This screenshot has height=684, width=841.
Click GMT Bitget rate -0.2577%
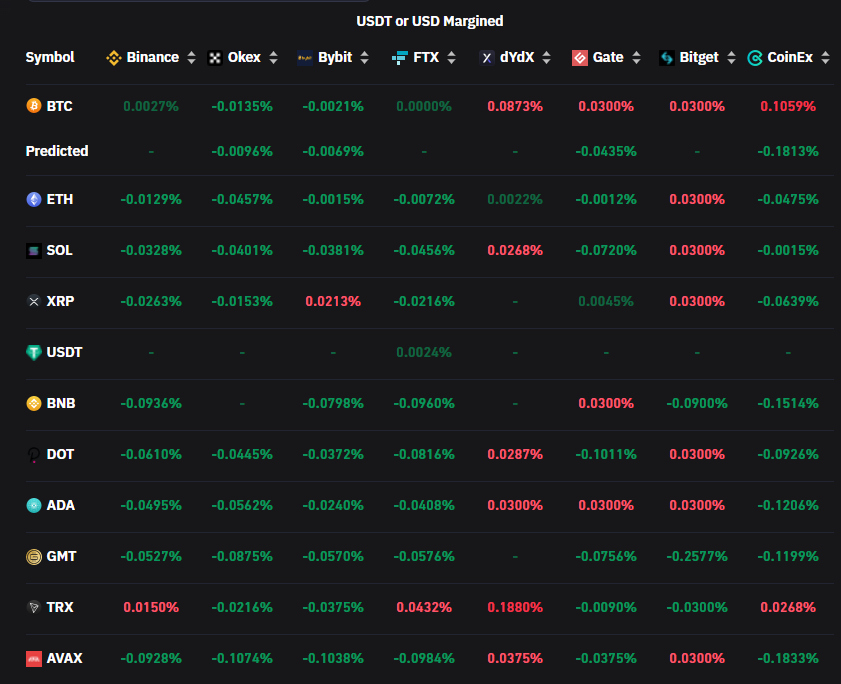(697, 556)
